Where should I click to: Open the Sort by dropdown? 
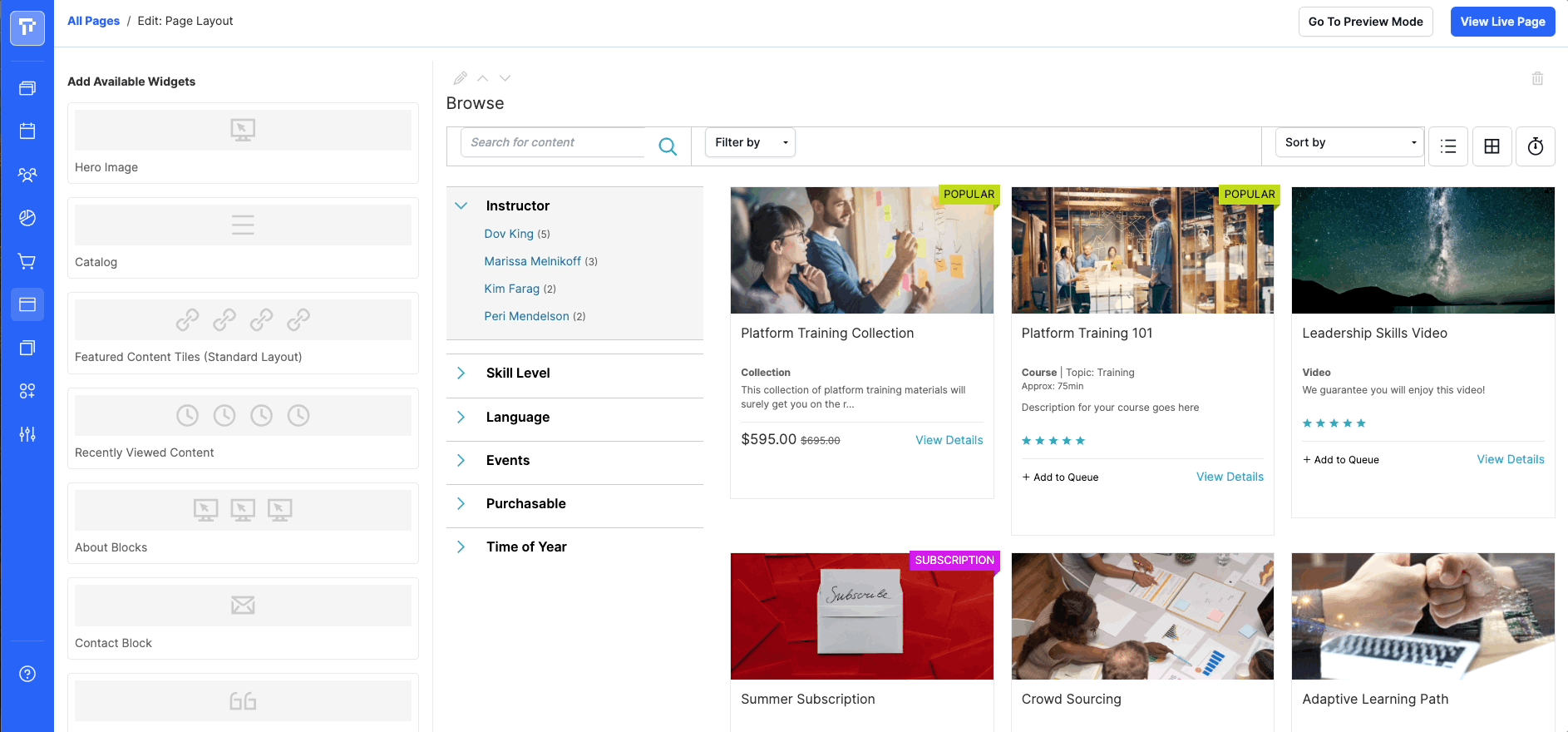1350,142
